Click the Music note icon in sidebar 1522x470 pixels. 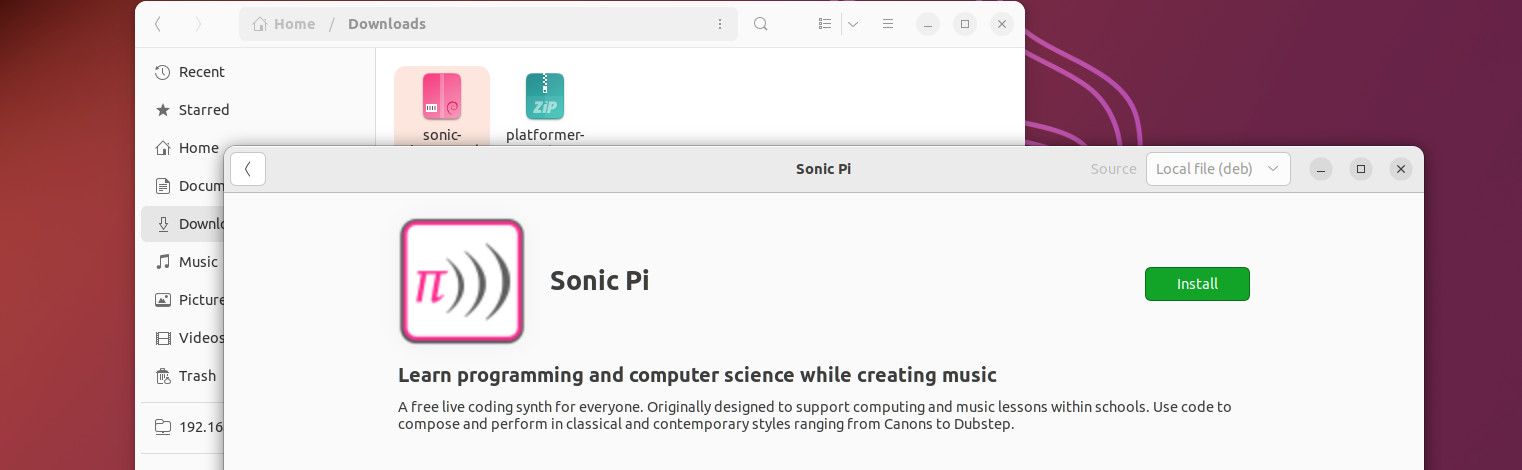tap(162, 262)
